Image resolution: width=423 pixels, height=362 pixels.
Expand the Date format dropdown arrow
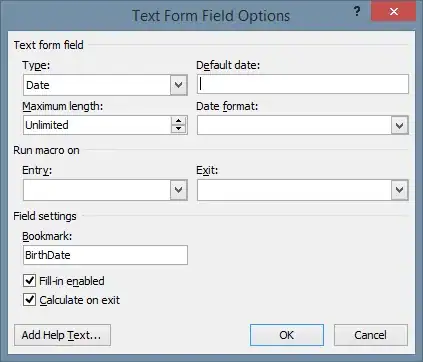[399, 125]
